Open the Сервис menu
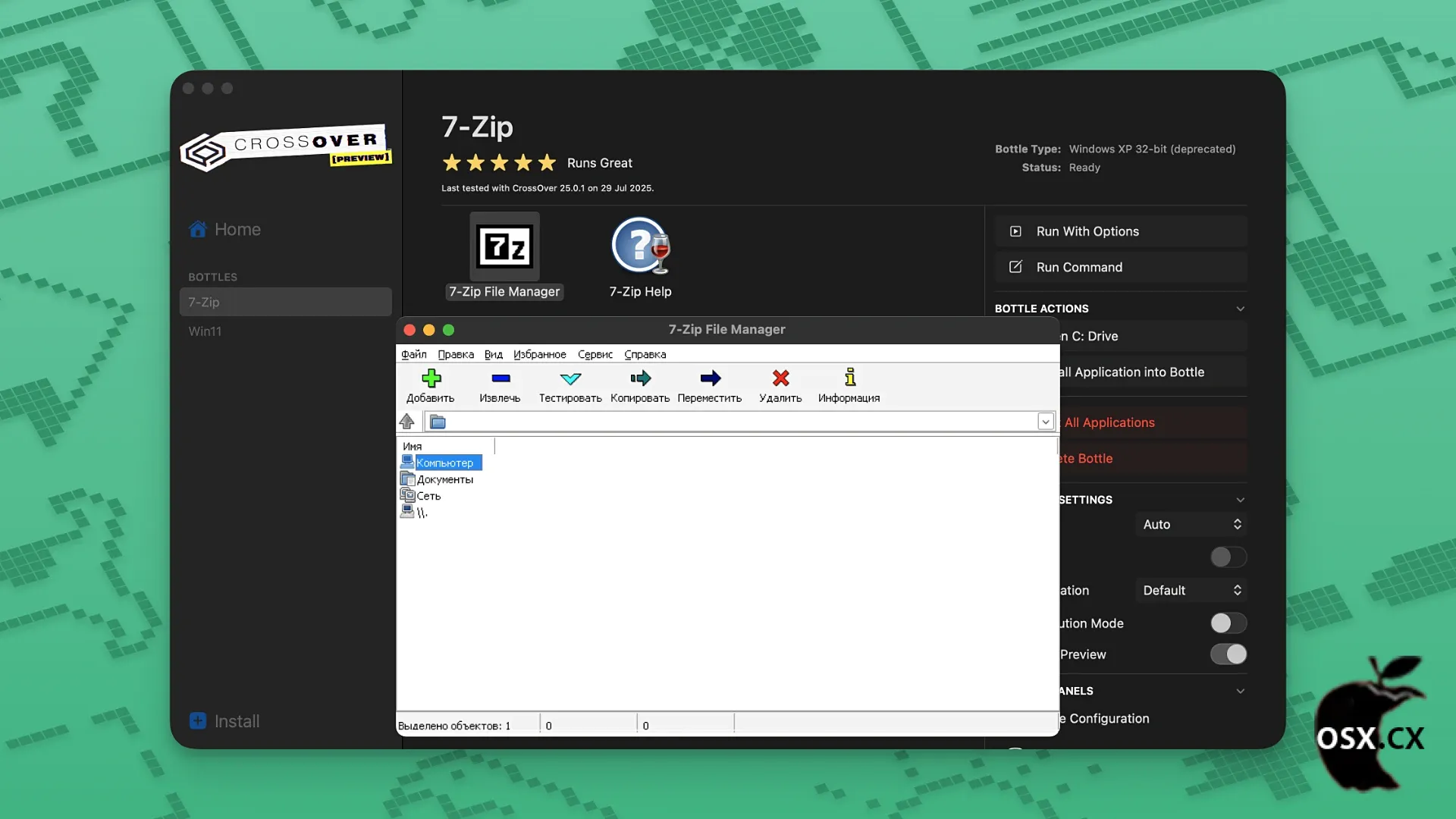This screenshot has height=819, width=1456. (x=595, y=354)
